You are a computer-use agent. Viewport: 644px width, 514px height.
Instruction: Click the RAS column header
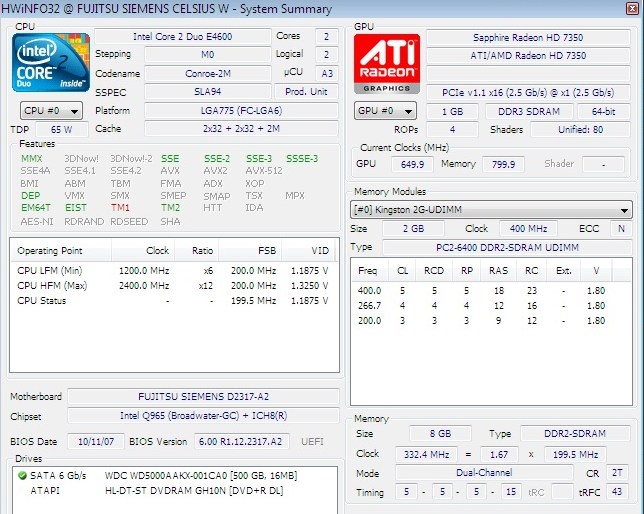[499, 271]
